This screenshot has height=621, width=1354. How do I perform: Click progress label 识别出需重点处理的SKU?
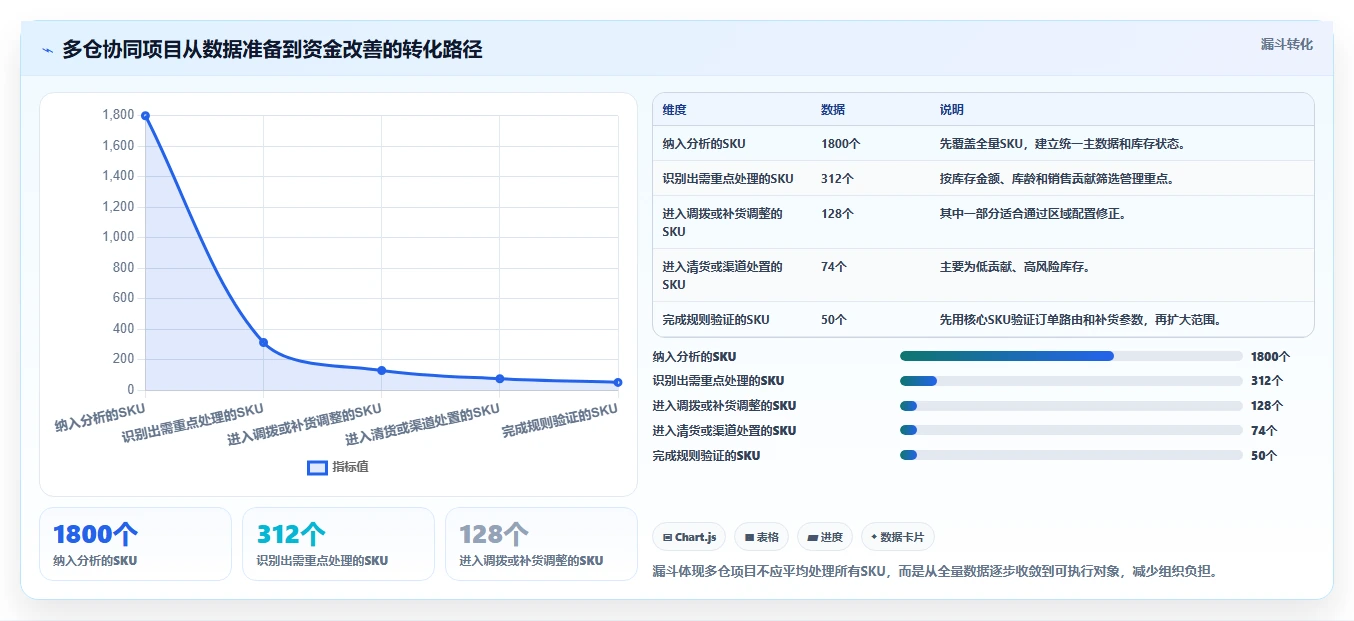click(718, 381)
